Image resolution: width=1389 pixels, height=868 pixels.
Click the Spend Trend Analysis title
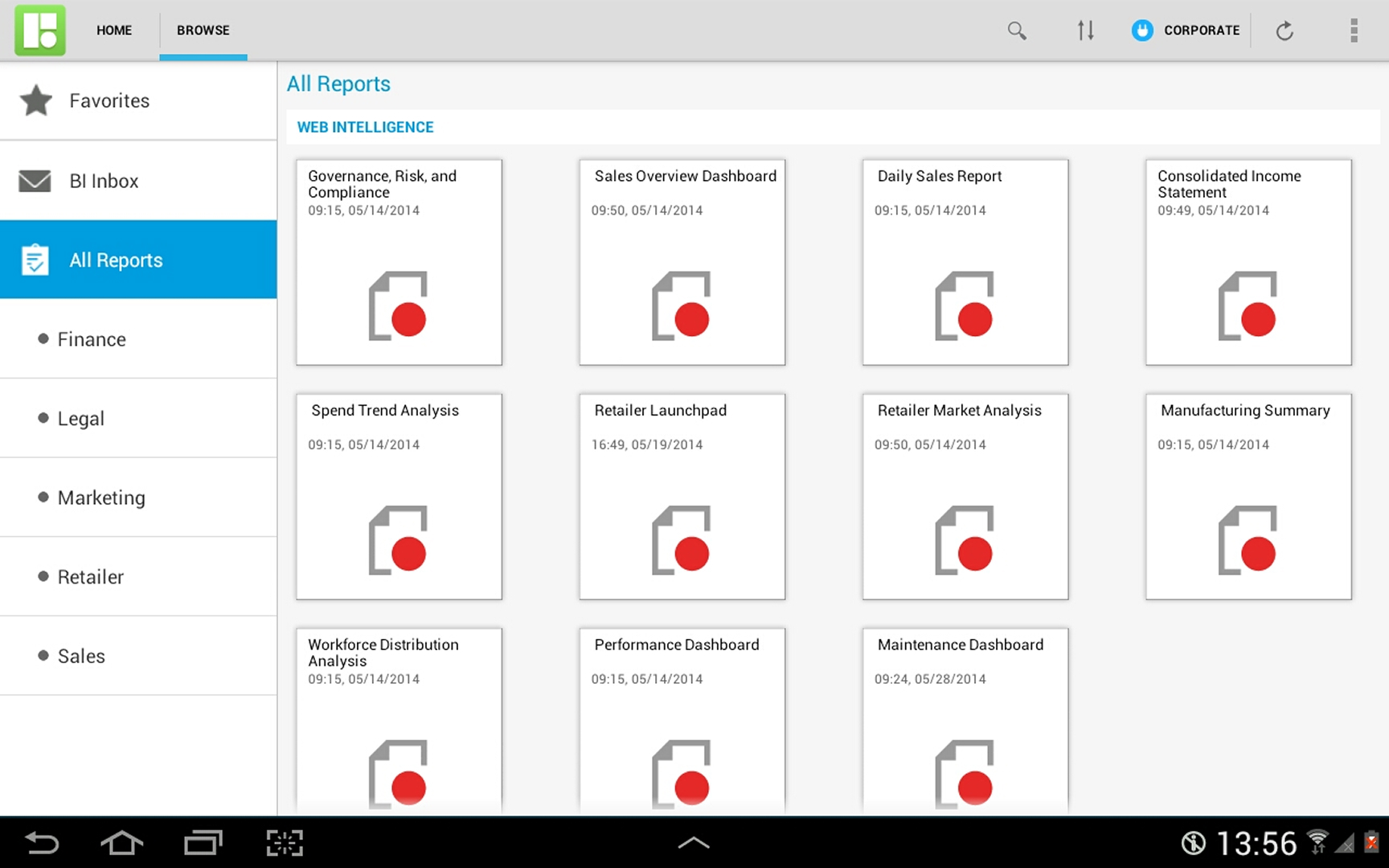pyautogui.click(x=385, y=410)
